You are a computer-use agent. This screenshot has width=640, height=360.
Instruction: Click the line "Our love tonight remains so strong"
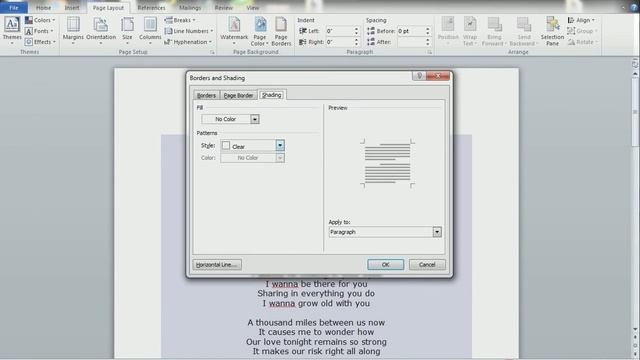click(316, 342)
